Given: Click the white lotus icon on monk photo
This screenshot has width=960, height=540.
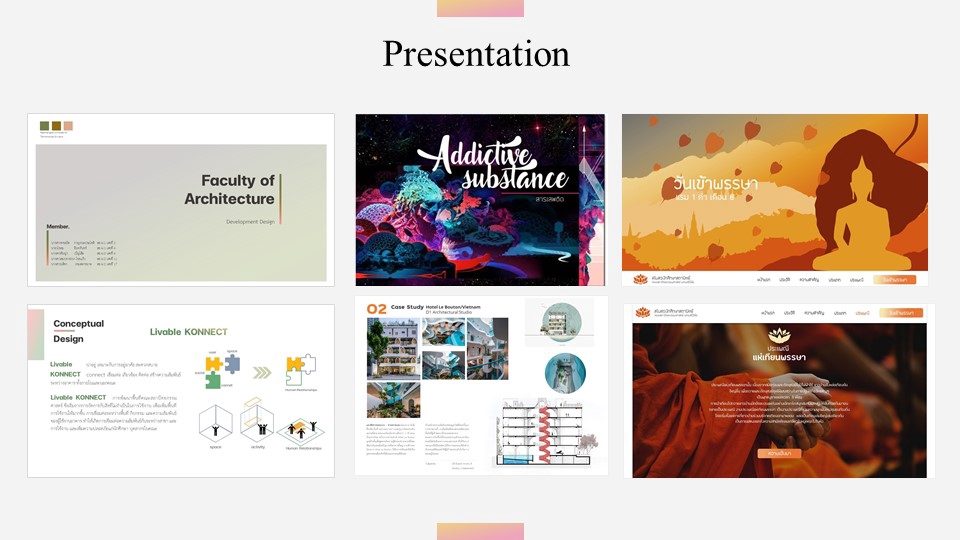Looking at the screenshot, I should [x=779, y=335].
